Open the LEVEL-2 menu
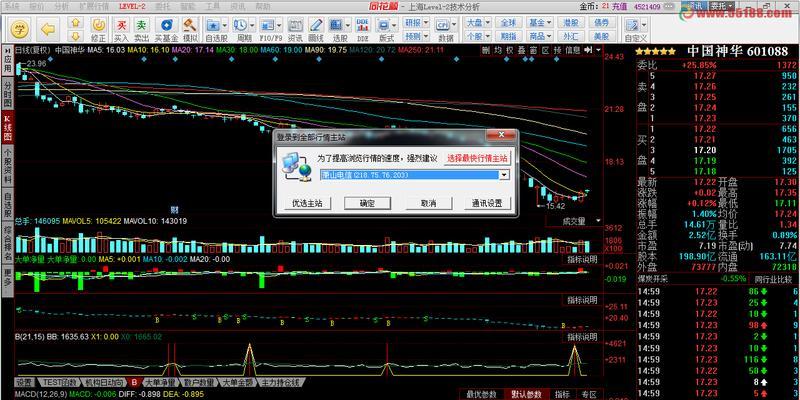The width and height of the screenshot is (800, 400). [133, 7]
